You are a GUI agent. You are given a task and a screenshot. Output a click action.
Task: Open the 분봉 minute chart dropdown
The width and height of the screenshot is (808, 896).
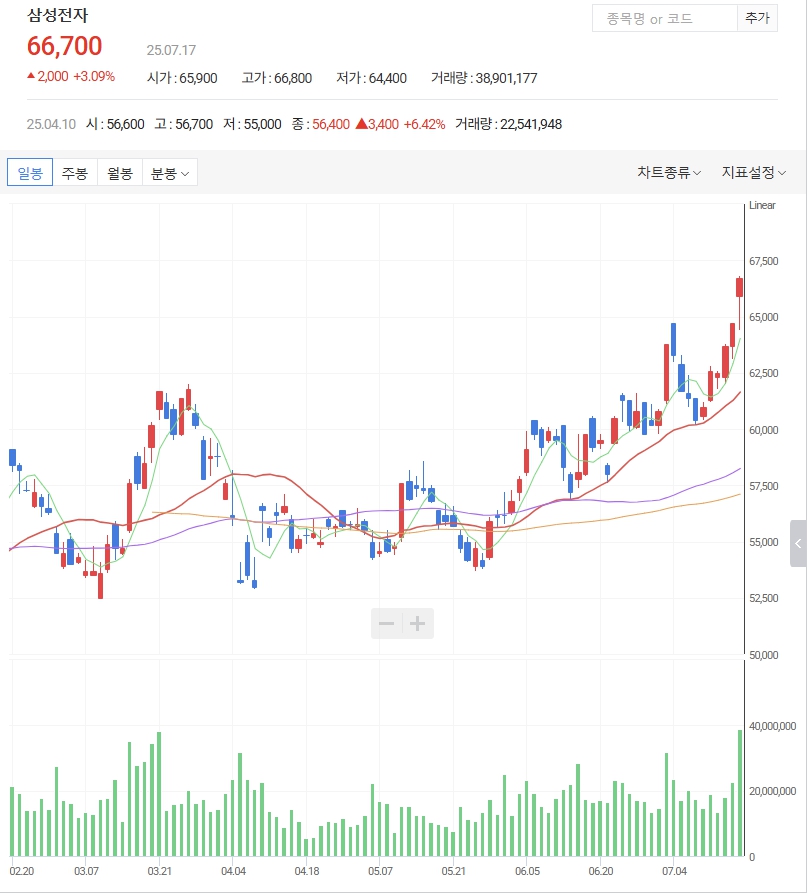point(170,173)
